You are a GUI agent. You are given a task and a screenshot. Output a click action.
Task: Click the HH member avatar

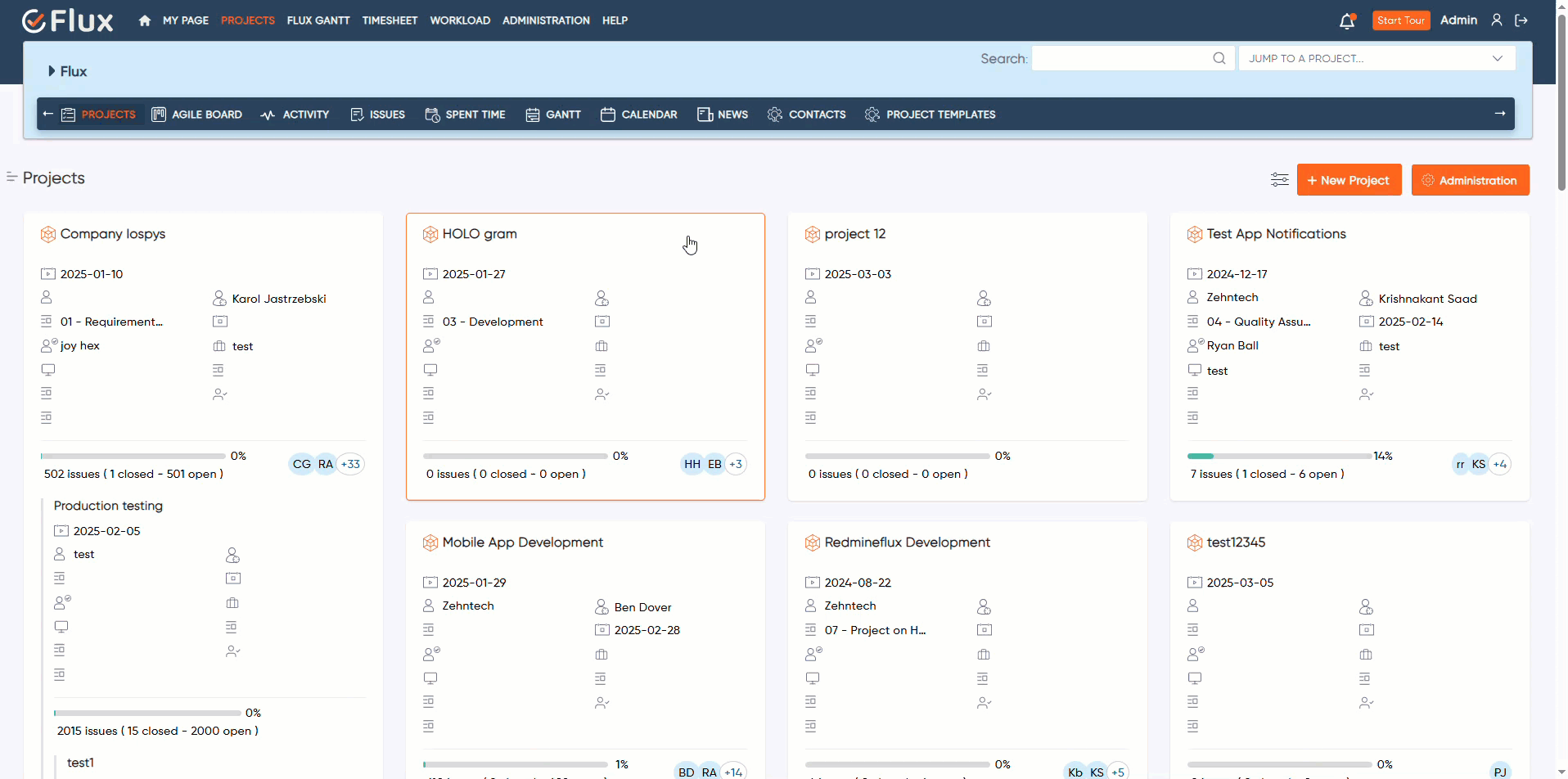692,464
